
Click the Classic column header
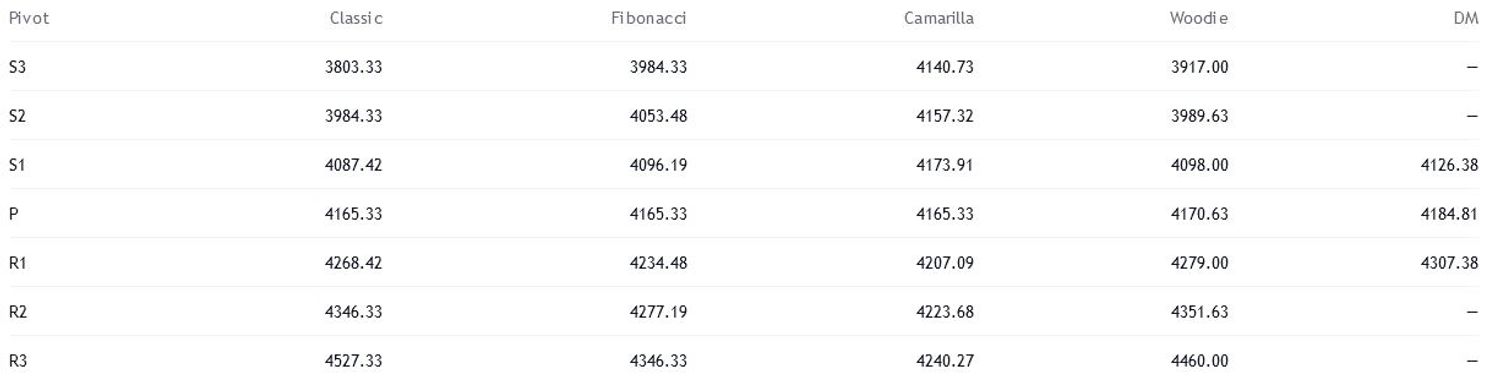pos(356,18)
